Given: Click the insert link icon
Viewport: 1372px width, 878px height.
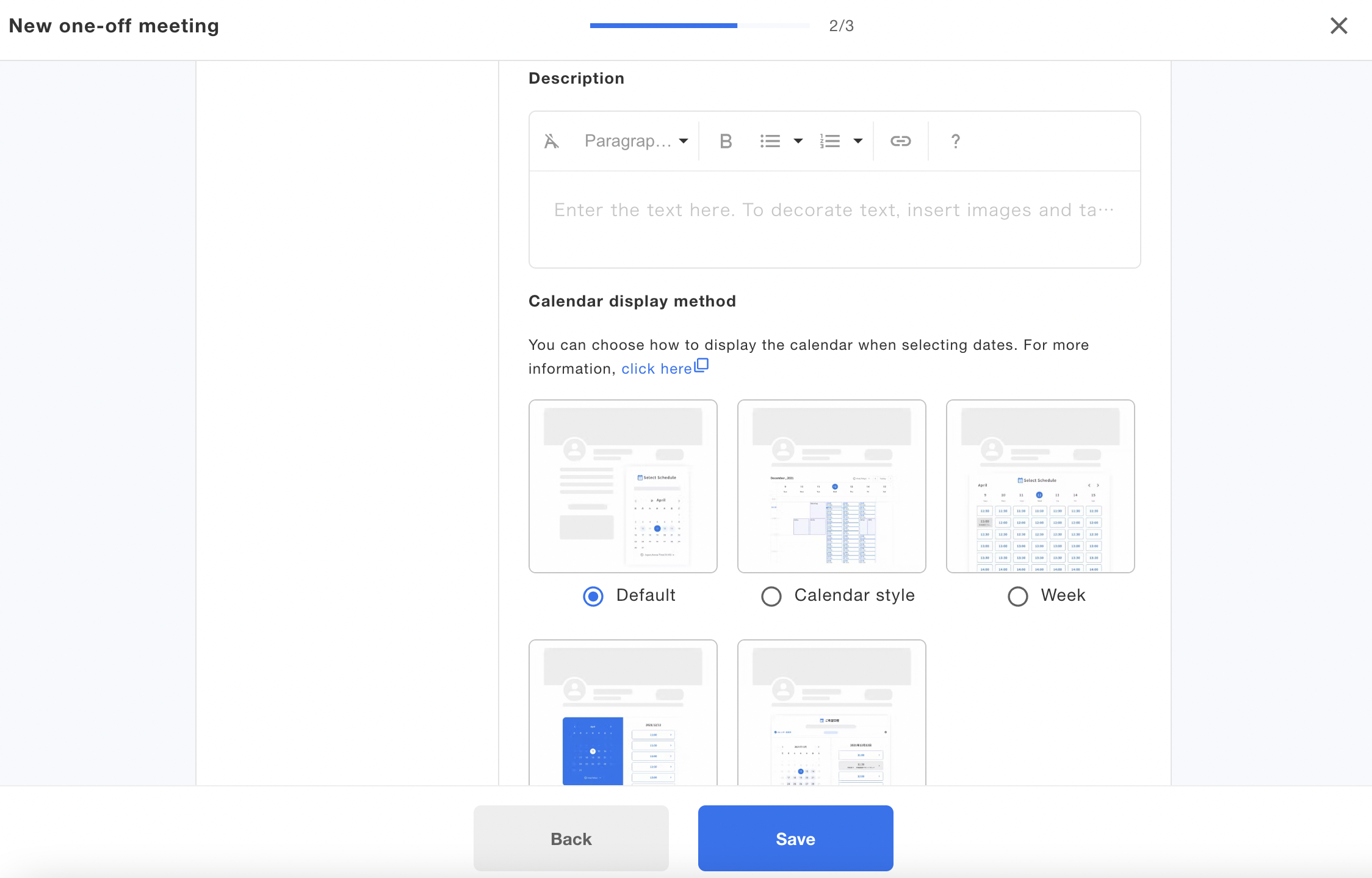Looking at the screenshot, I should (900, 141).
